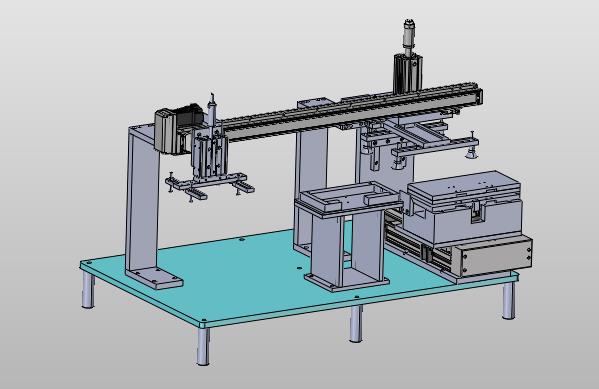599x389 pixels.
Task: Select the front-left table leg
Action: click(x=203, y=346)
